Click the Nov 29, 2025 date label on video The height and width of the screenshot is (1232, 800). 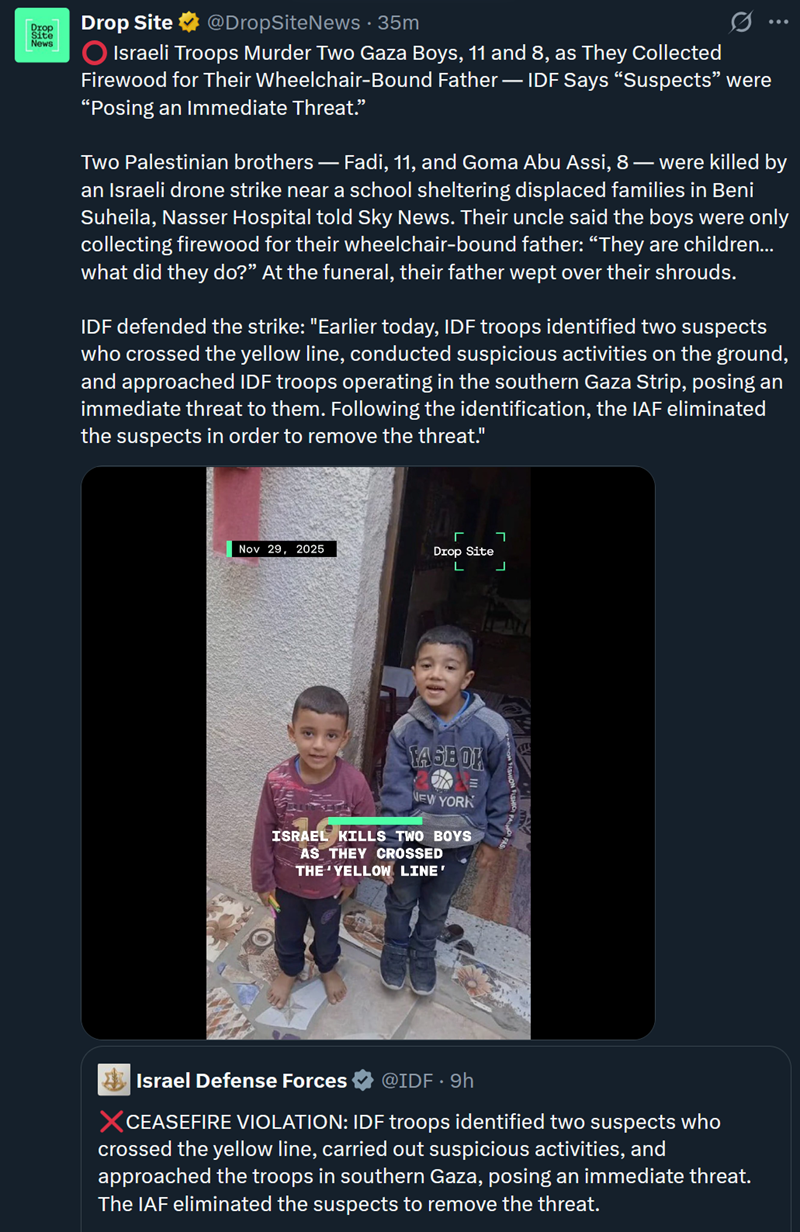(282, 549)
